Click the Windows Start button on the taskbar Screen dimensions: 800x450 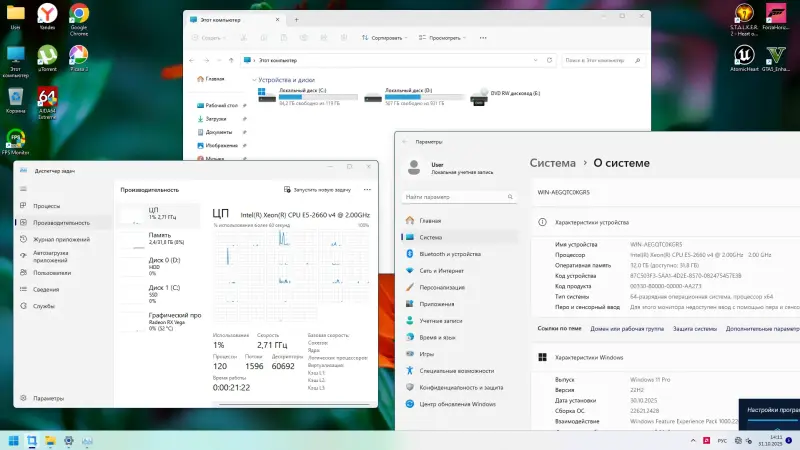[x=13, y=440]
